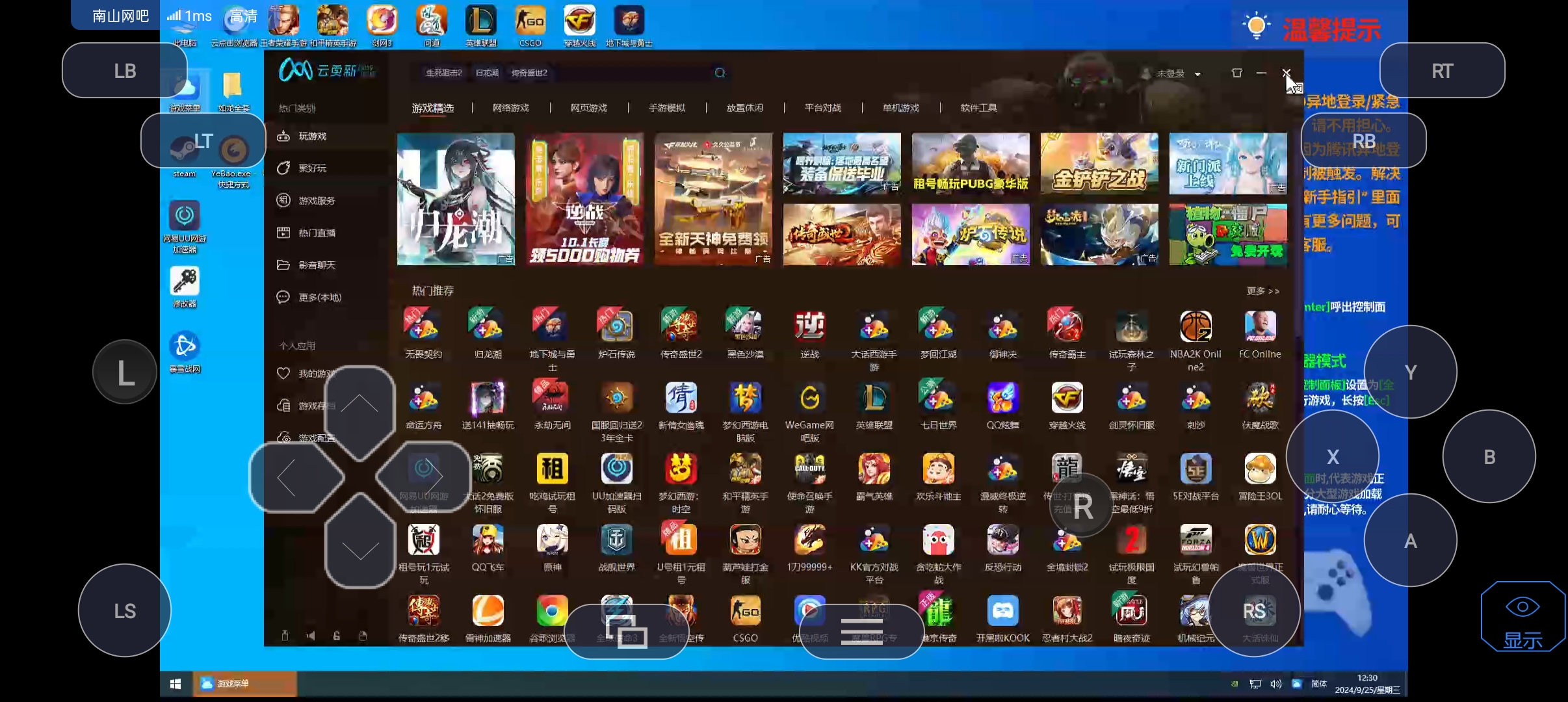Open the 网易UU网游加速器 desktop icon
Viewport: 1568px width, 702px height.
(185, 226)
